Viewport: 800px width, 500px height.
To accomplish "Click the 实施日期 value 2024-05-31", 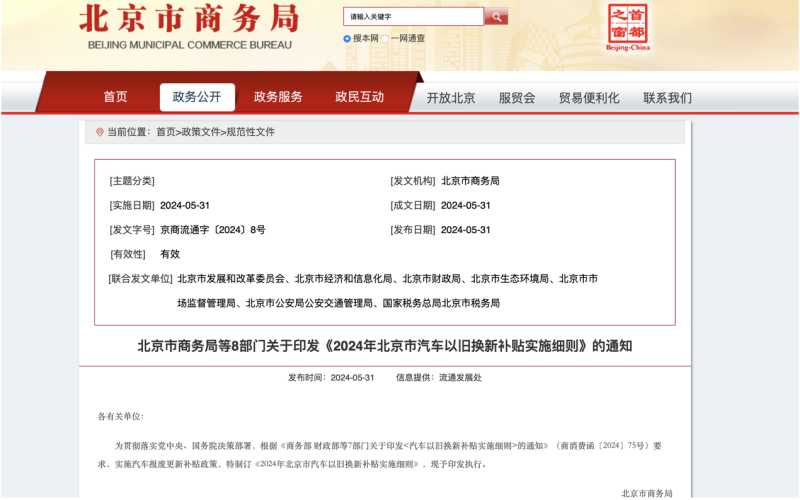I will coord(185,206).
